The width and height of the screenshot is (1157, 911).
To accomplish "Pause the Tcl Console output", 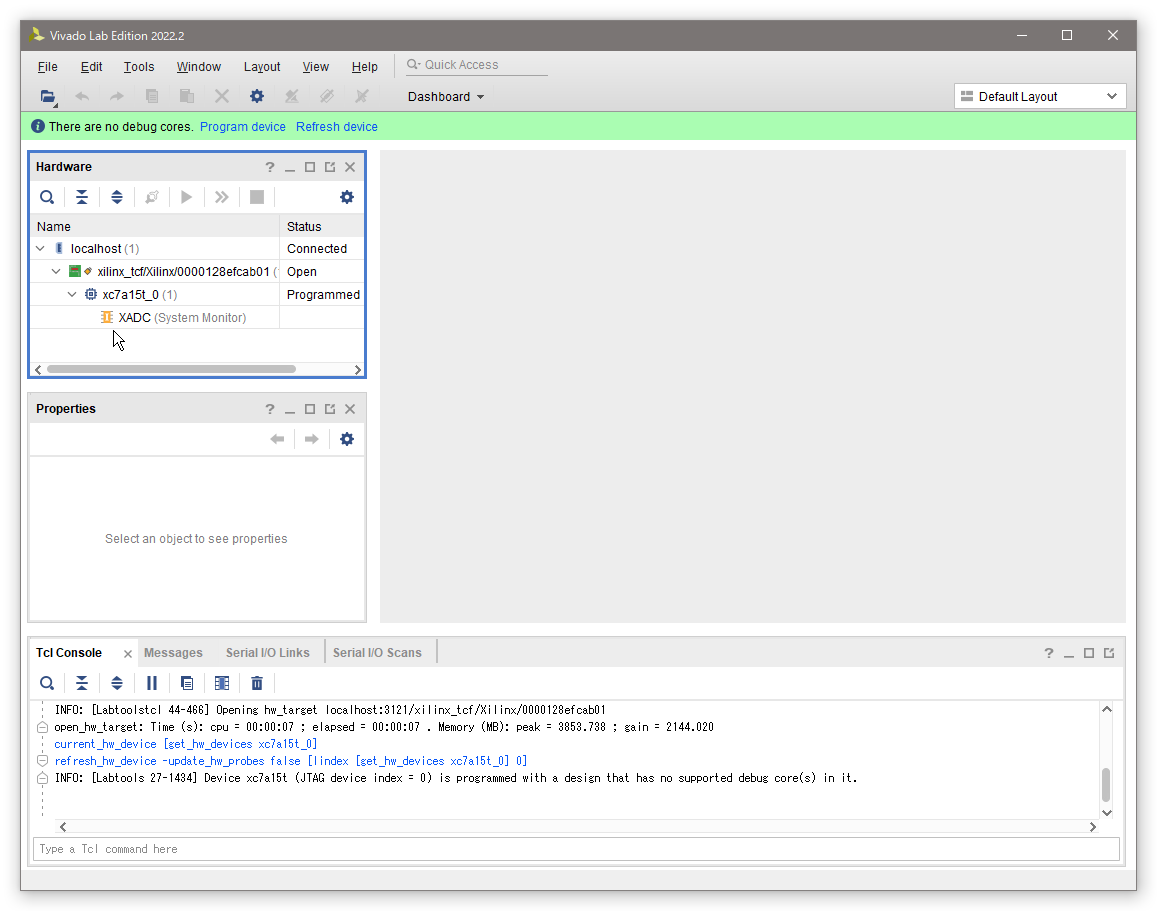I will [152, 683].
